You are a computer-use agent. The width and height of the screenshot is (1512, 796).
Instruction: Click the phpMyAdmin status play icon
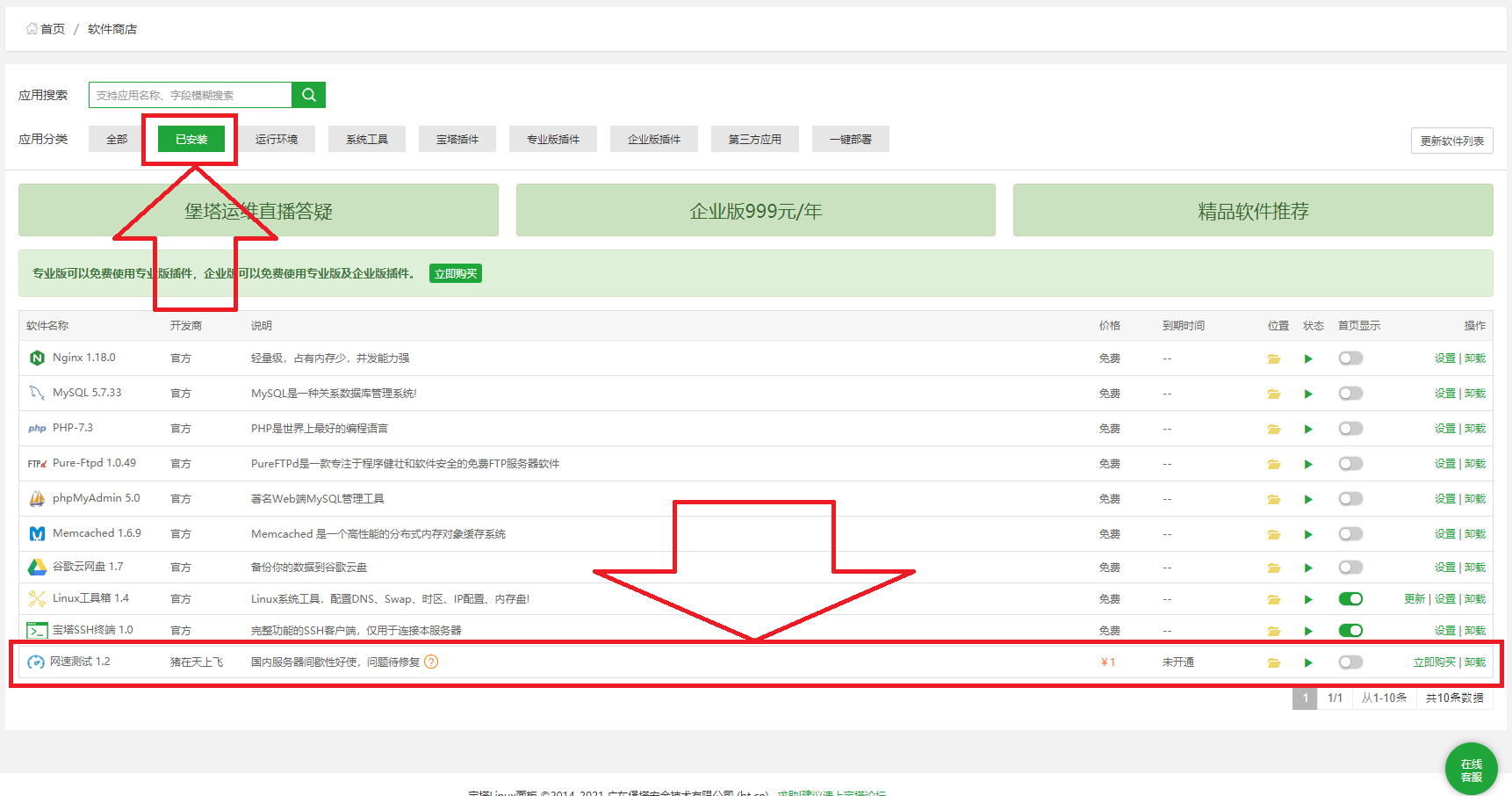1308,499
